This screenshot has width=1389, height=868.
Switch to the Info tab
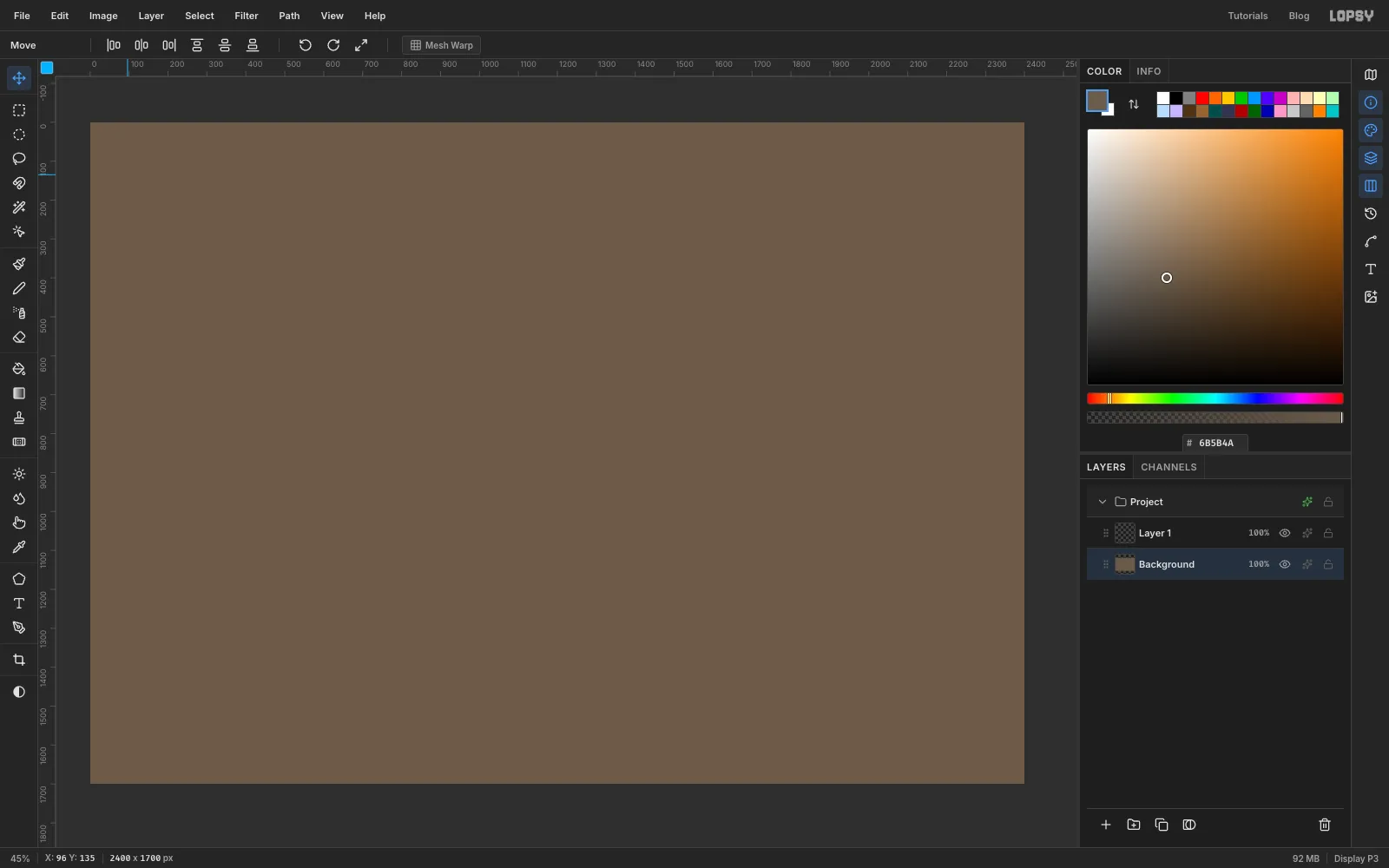click(x=1149, y=71)
